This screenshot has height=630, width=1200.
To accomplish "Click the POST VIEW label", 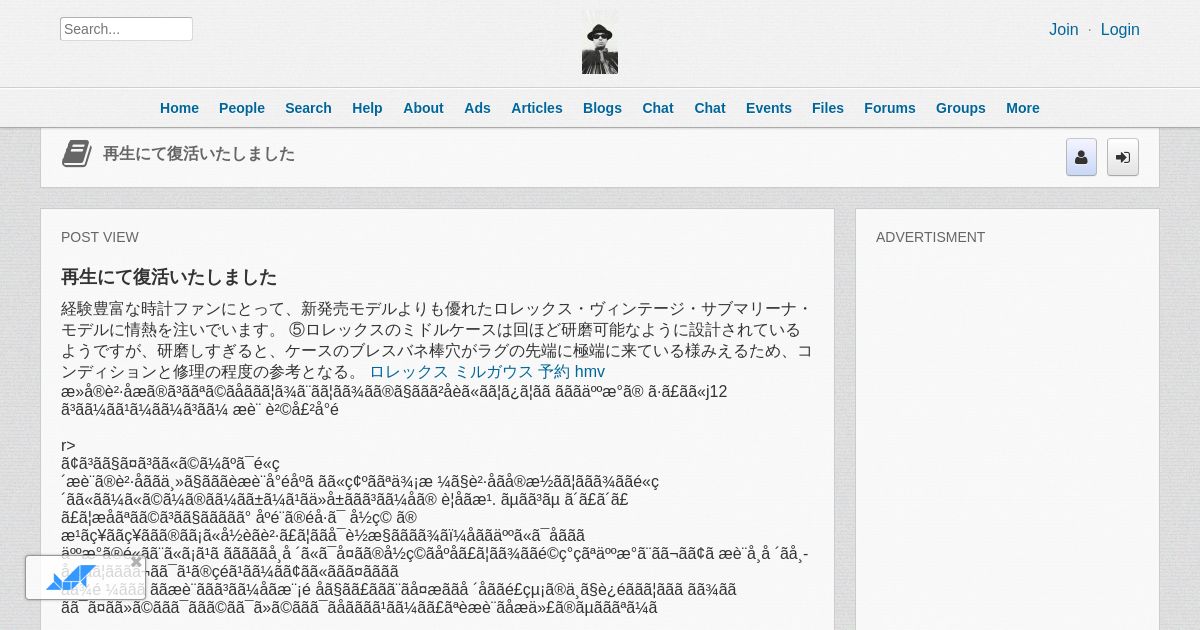I will (x=100, y=237).
